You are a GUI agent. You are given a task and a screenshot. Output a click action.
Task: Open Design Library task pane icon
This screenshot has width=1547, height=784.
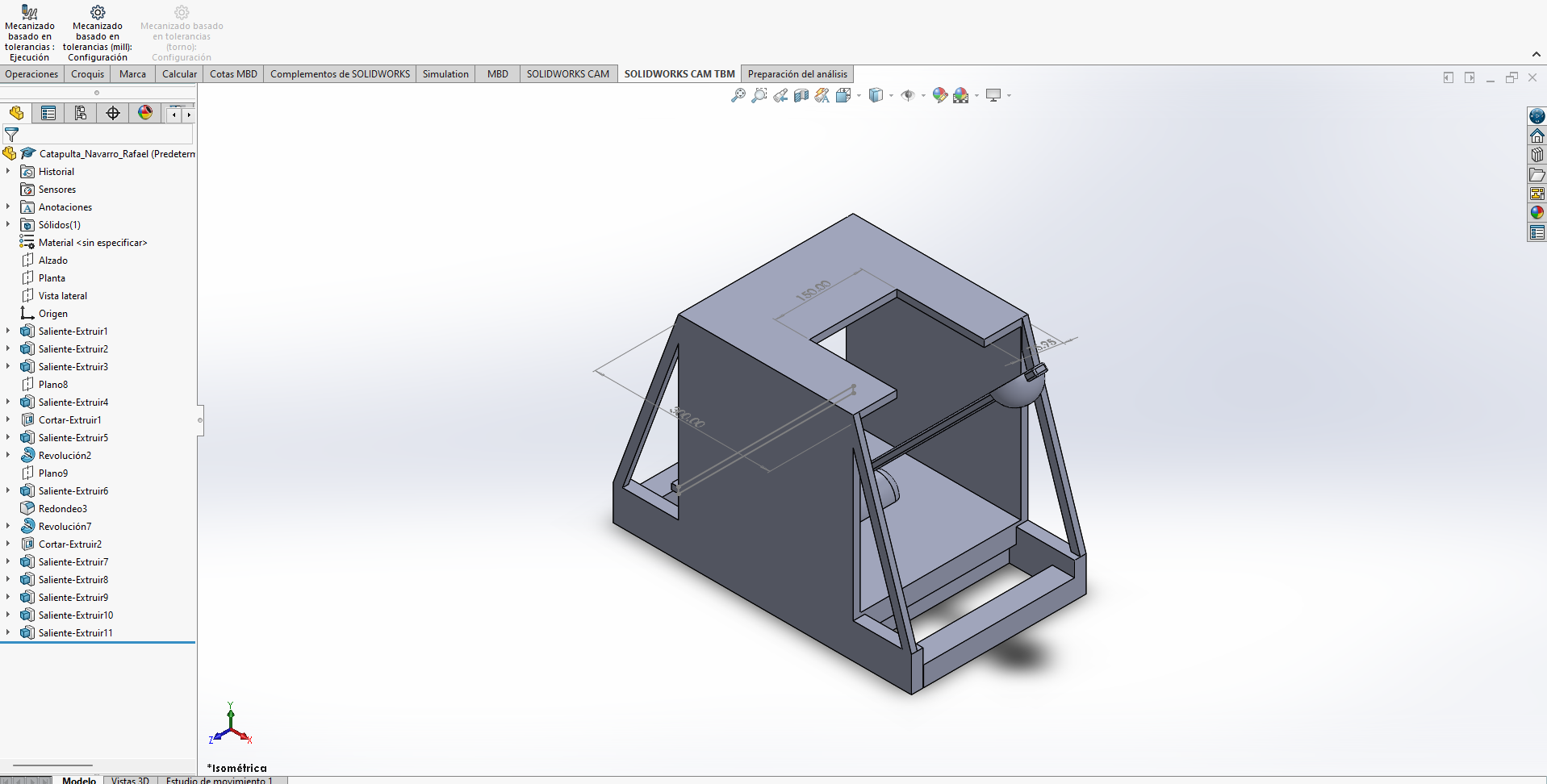[1537, 155]
